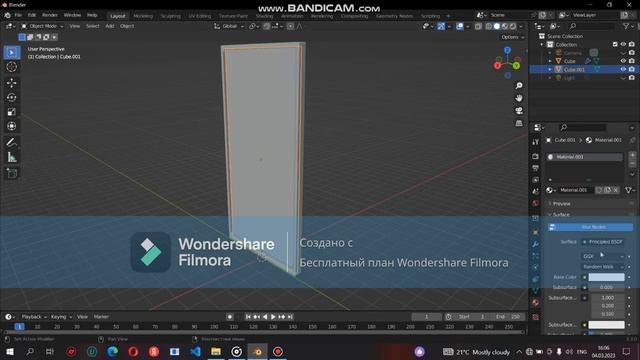The height and width of the screenshot is (360, 640).
Task: Select the Scale tool
Action: (11, 112)
